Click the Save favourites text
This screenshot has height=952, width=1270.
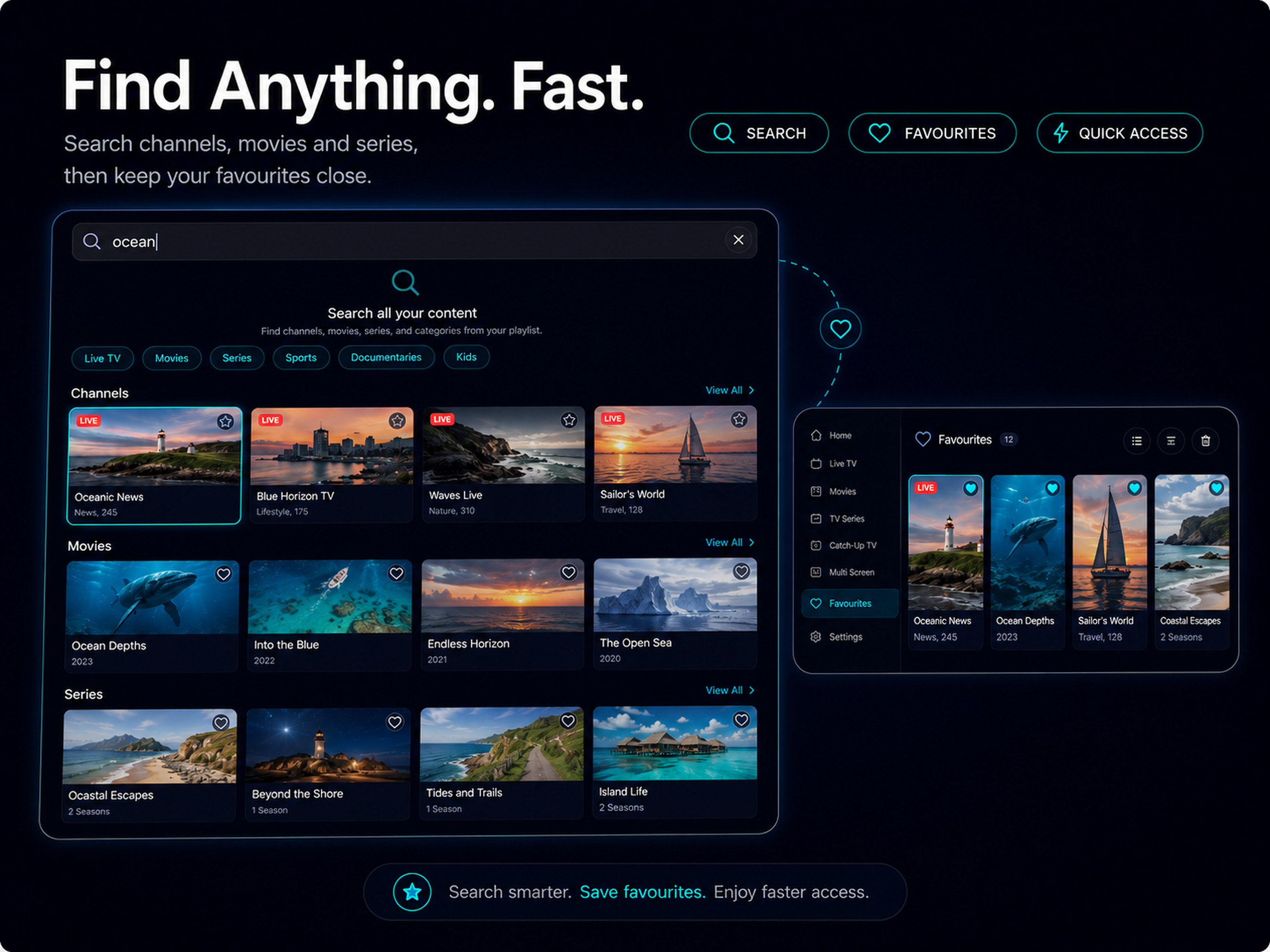[642, 892]
